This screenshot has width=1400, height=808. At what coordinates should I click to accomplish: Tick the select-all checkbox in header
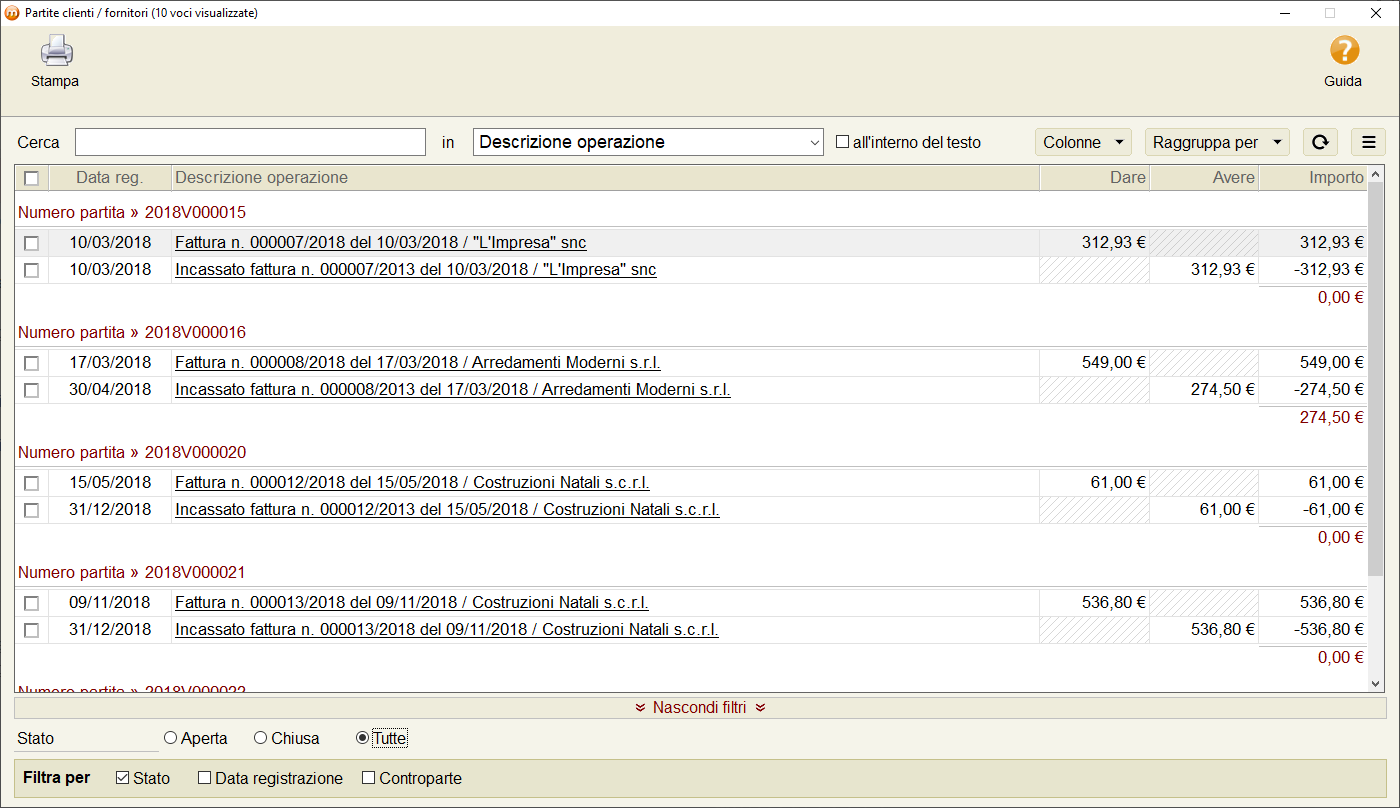tap(32, 178)
